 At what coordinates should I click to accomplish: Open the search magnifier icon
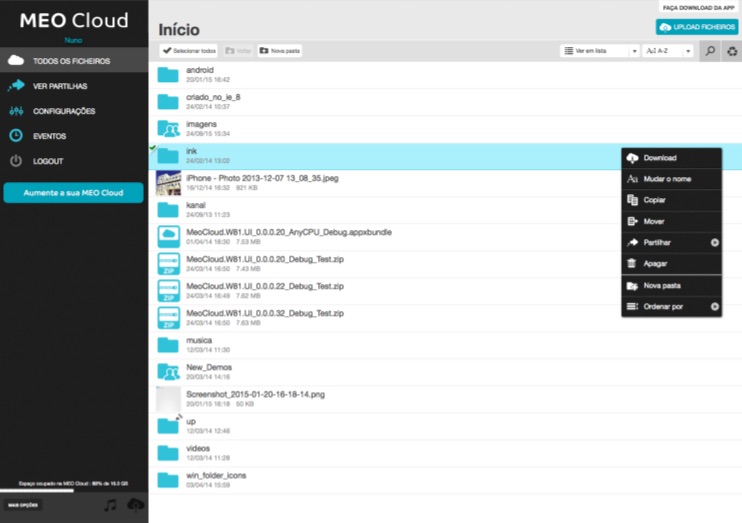pos(710,51)
